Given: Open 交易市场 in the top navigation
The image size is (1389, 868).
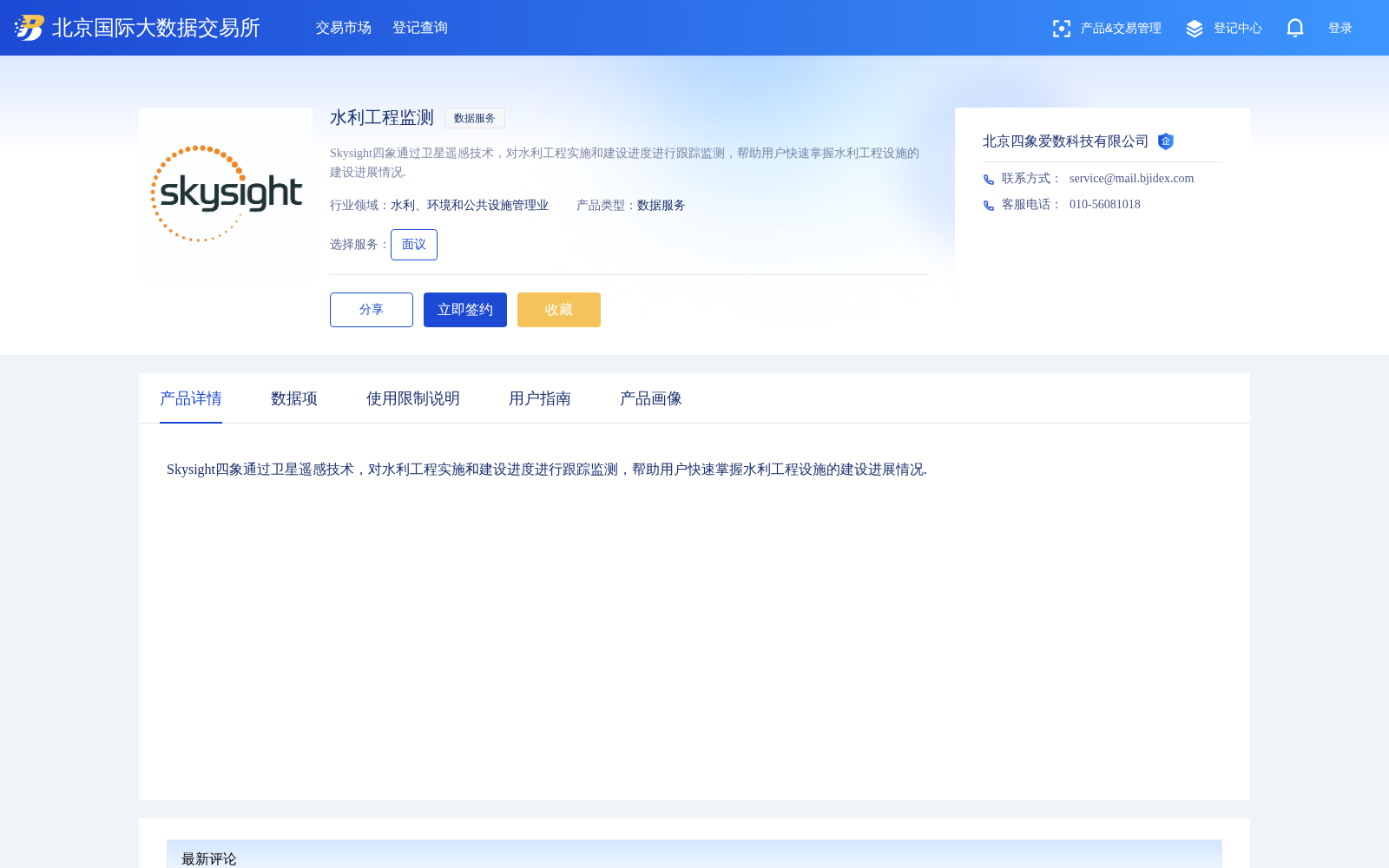Looking at the screenshot, I should (344, 28).
